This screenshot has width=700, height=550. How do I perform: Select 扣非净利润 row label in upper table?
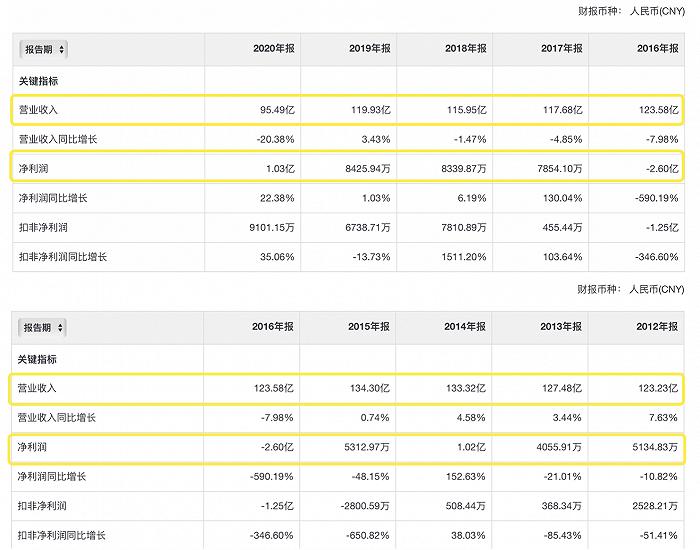pyautogui.click(x=44, y=226)
